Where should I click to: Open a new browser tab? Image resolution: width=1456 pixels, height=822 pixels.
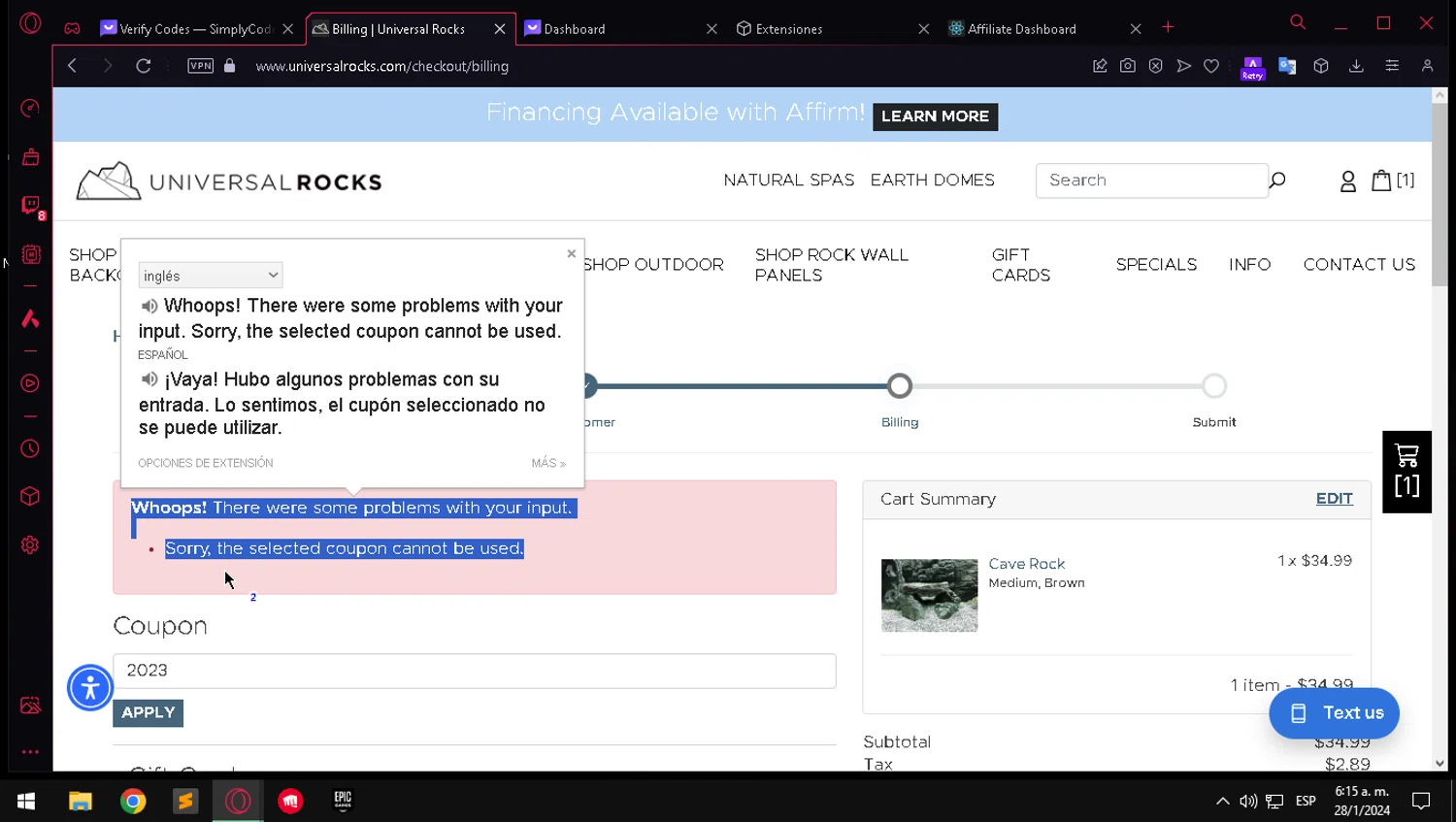point(1168,27)
